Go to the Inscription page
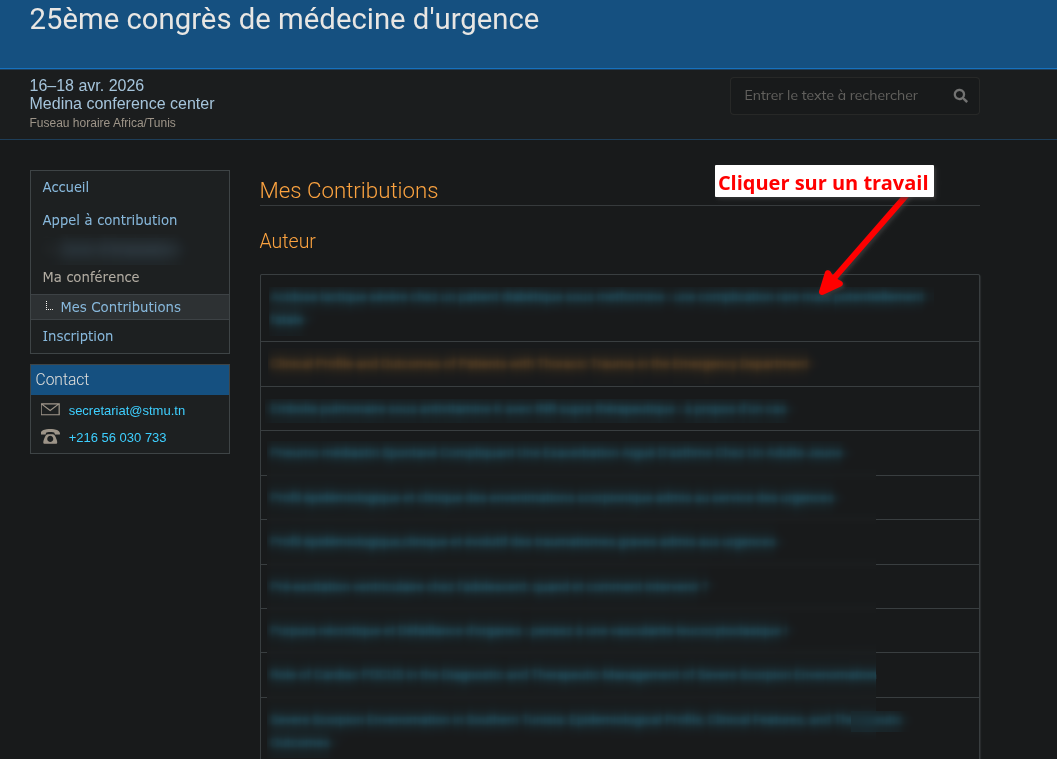The image size is (1057, 759). pyautogui.click(x=78, y=336)
